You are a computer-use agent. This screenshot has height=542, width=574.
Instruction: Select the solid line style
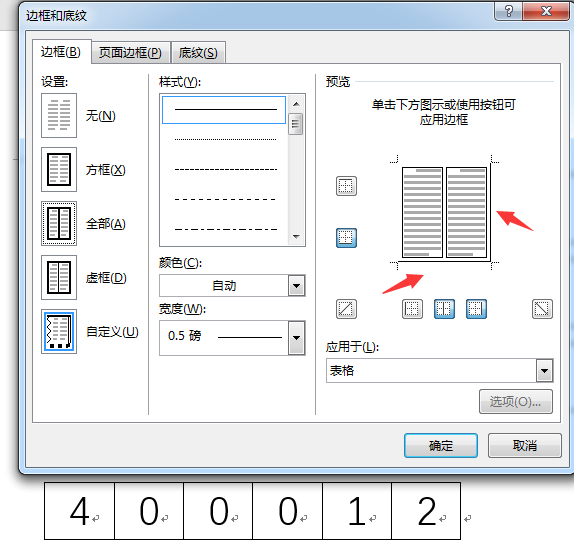click(224, 110)
